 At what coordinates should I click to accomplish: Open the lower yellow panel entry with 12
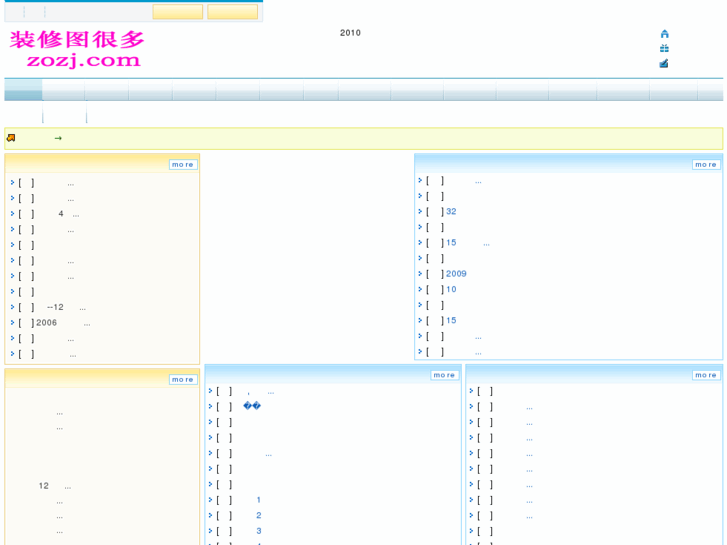[55, 486]
